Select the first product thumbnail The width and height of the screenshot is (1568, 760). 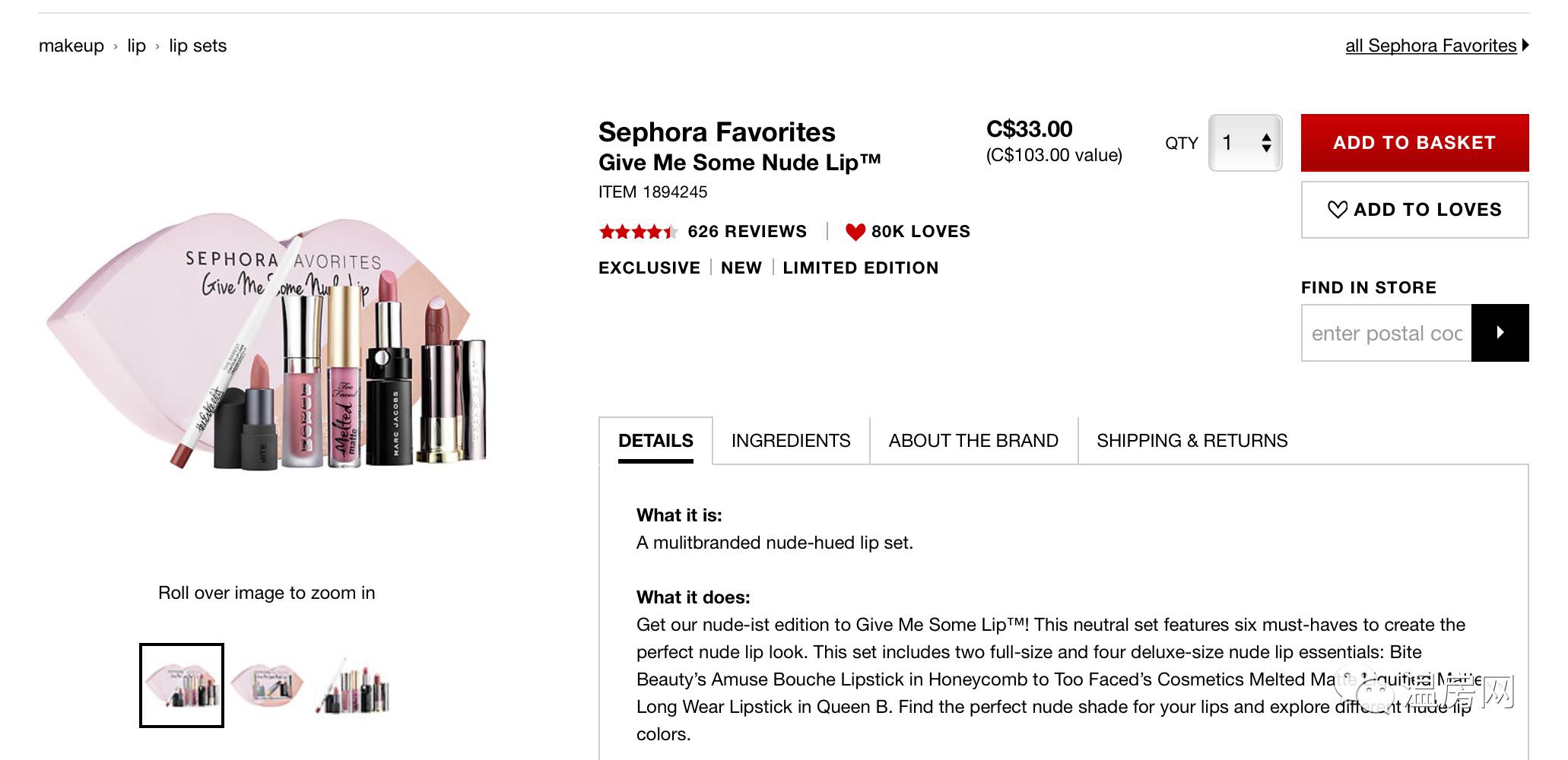tap(182, 686)
